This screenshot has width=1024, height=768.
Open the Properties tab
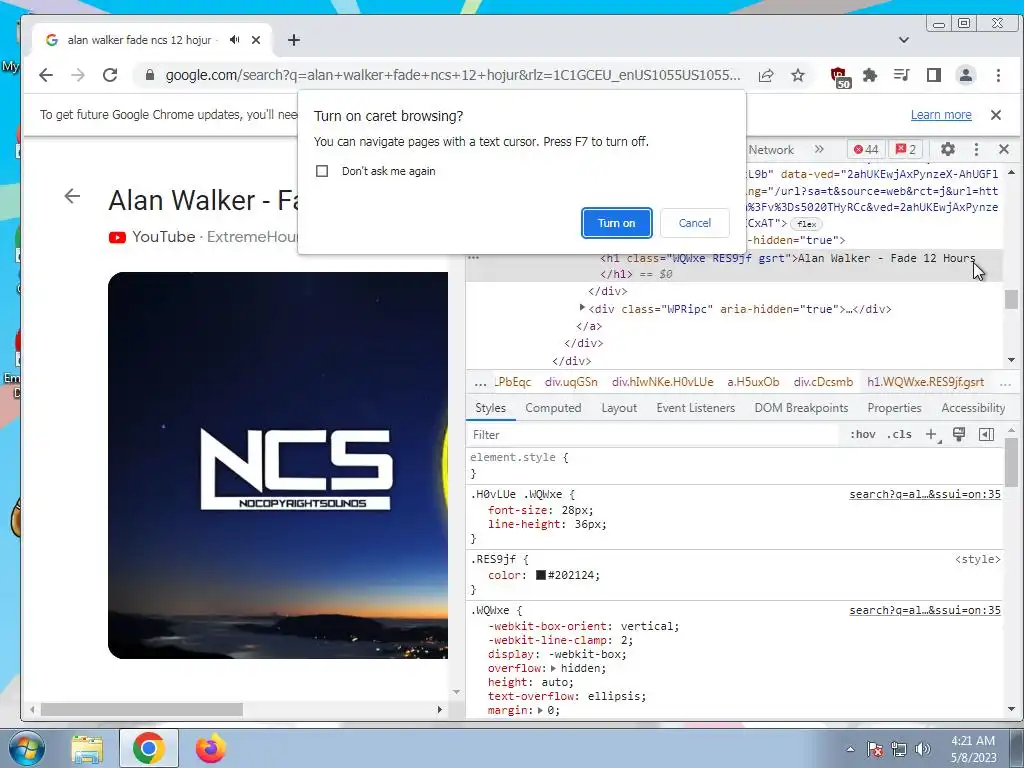pos(894,408)
